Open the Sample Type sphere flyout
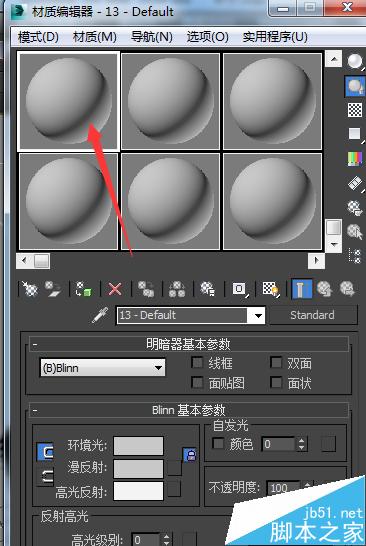Screen dimensions: 366x546 click(355, 61)
